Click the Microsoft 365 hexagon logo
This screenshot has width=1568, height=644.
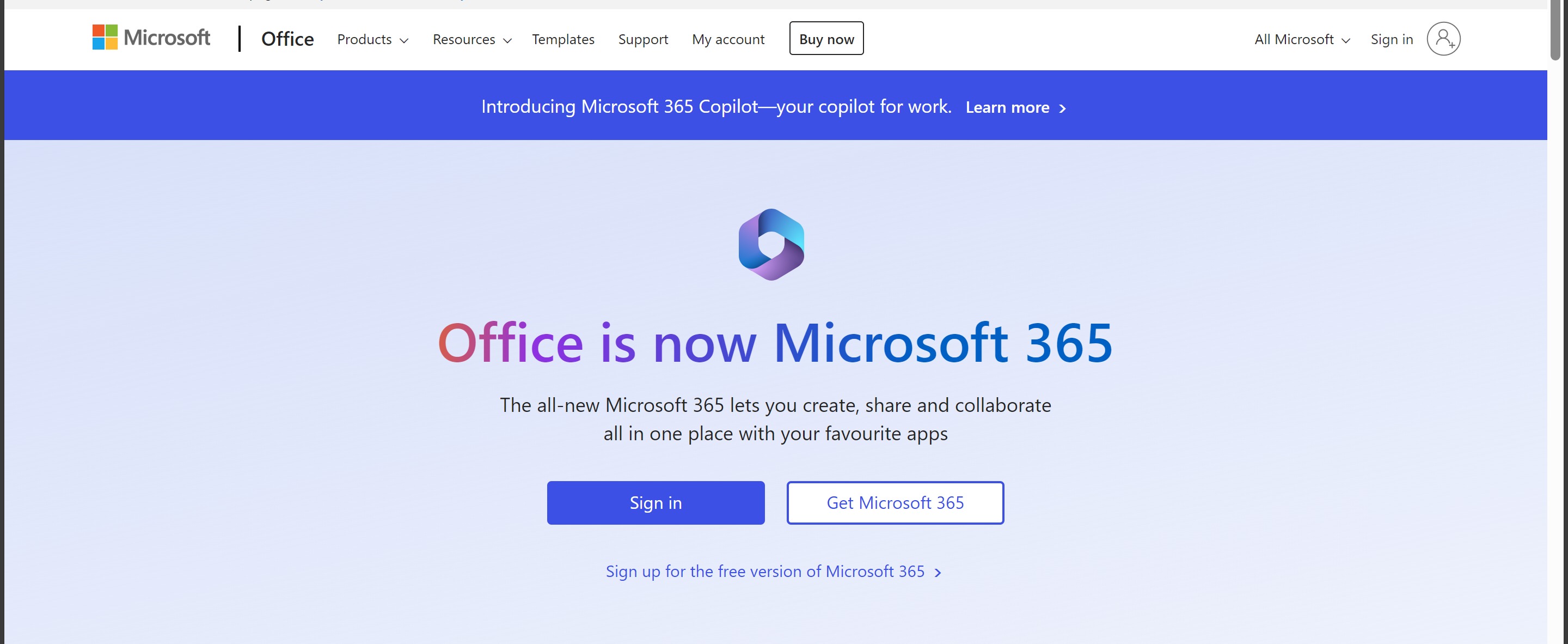(771, 244)
